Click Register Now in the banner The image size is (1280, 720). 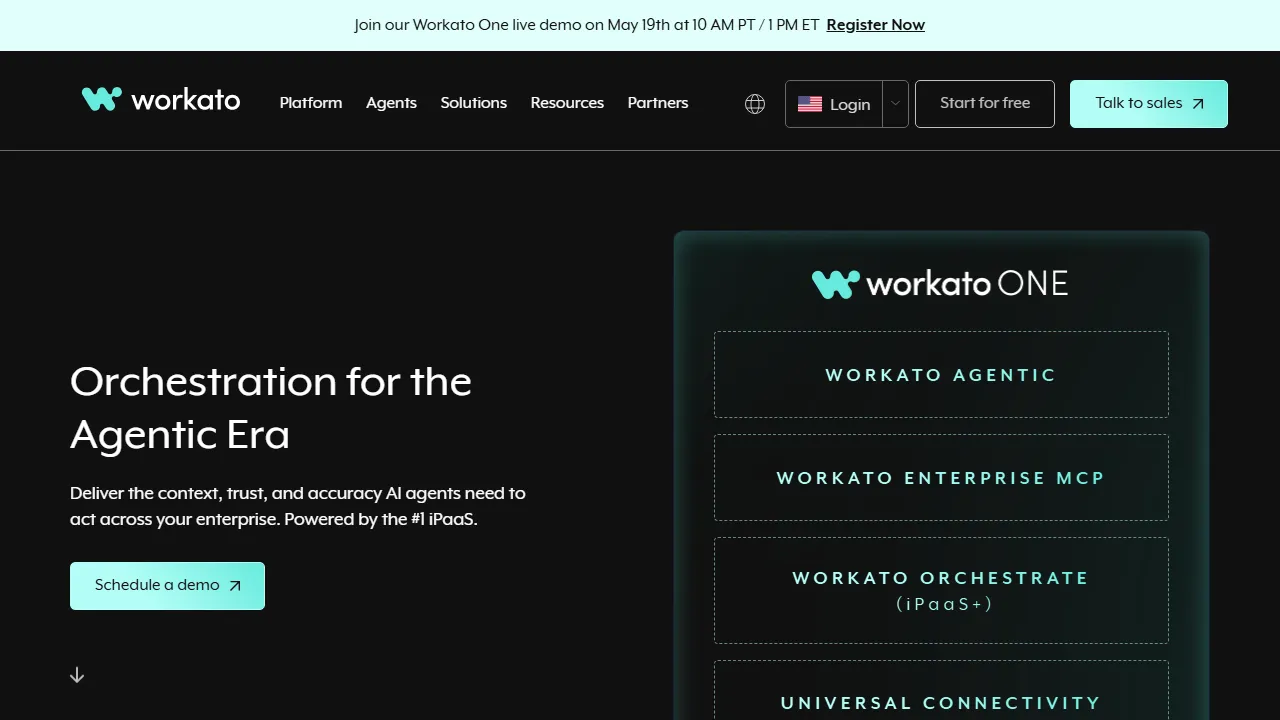(876, 25)
